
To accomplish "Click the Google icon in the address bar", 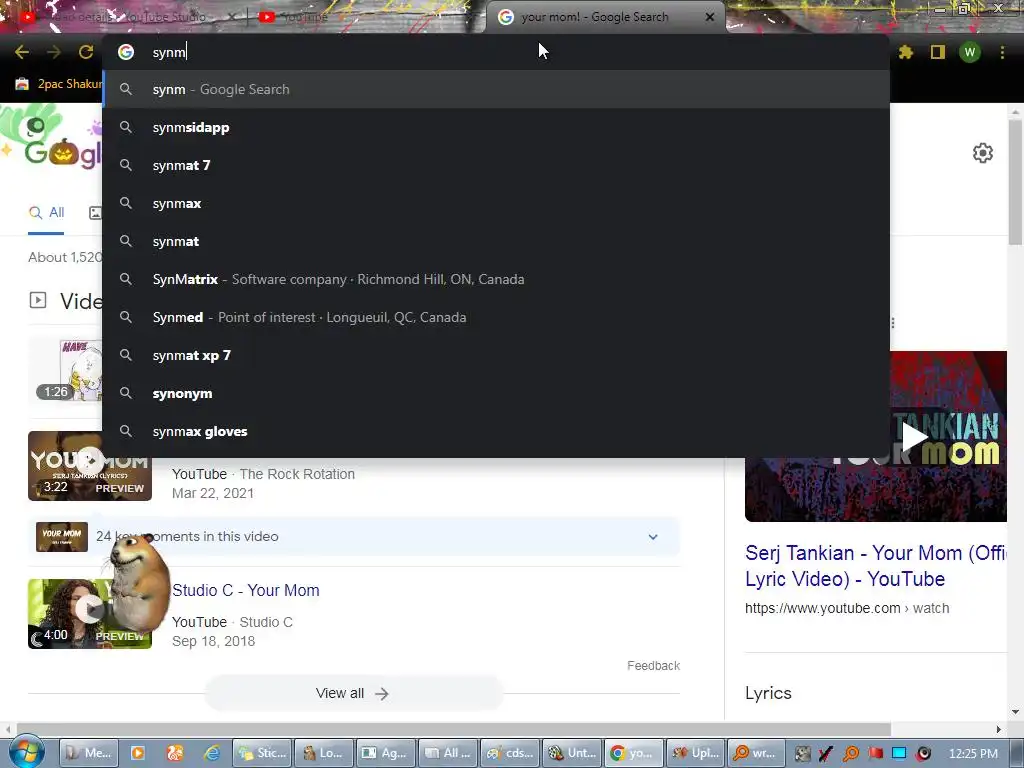I will (126, 52).
